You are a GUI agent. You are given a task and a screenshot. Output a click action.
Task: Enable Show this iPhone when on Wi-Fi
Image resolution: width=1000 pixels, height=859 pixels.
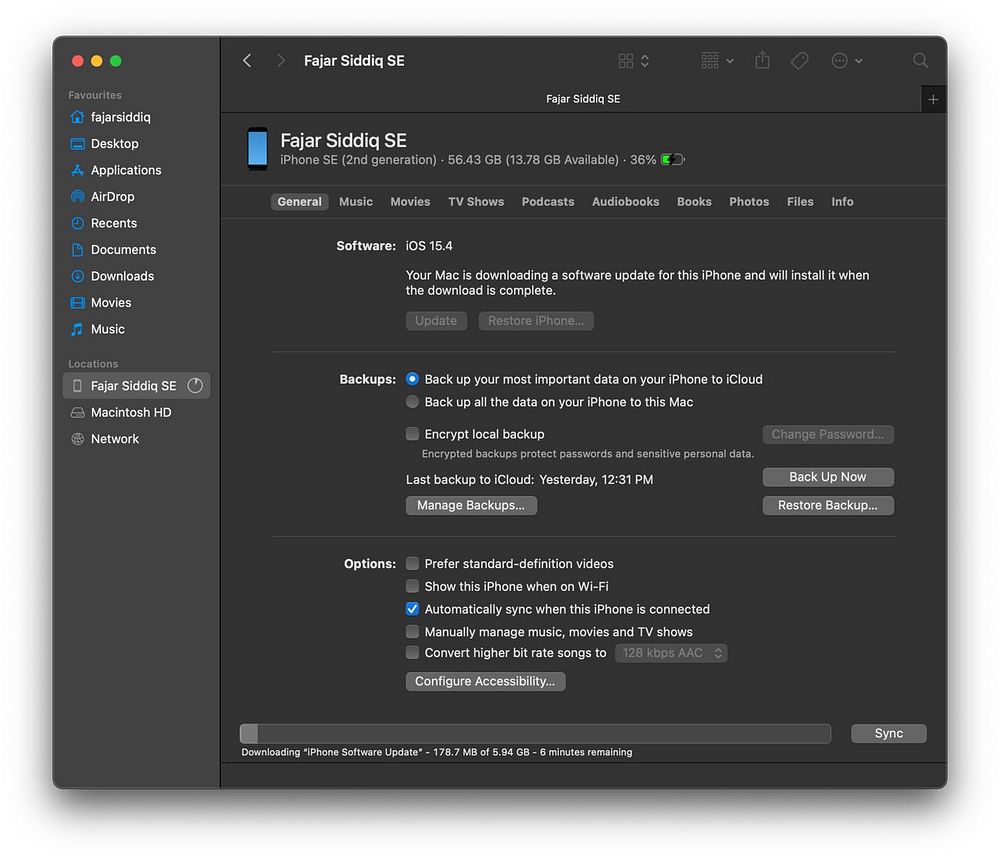click(413, 586)
